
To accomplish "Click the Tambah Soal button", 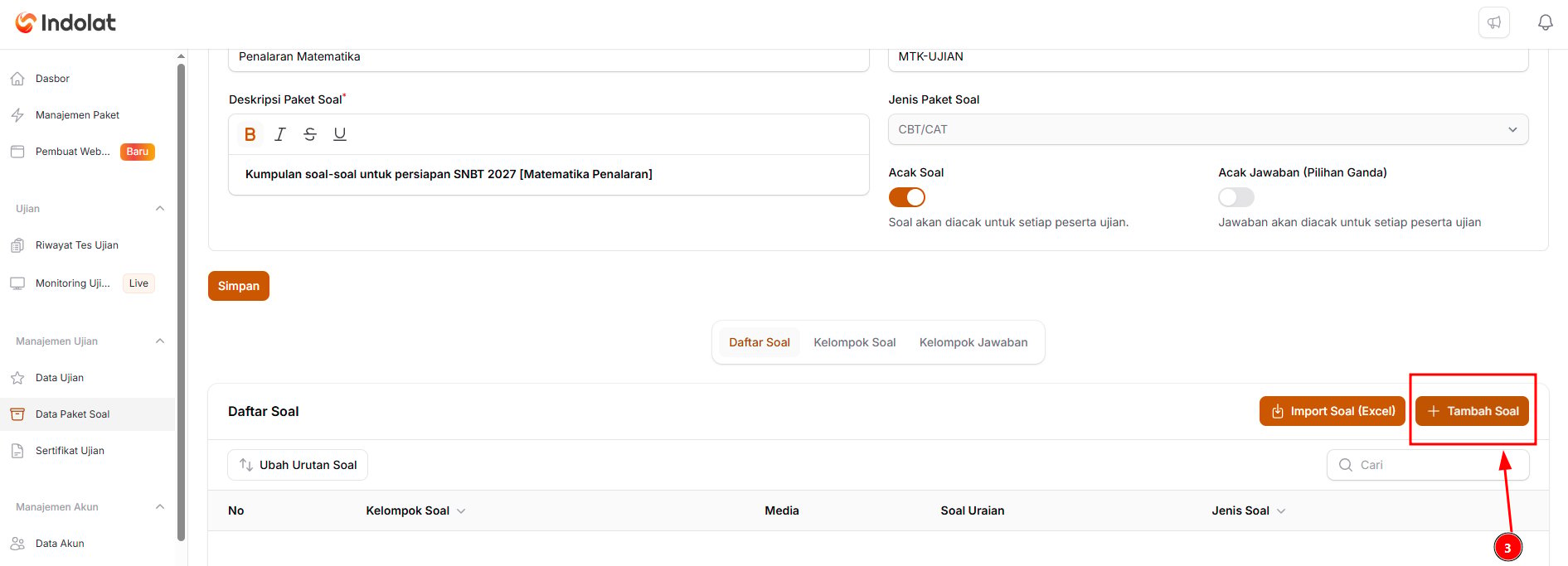I will [x=1472, y=411].
